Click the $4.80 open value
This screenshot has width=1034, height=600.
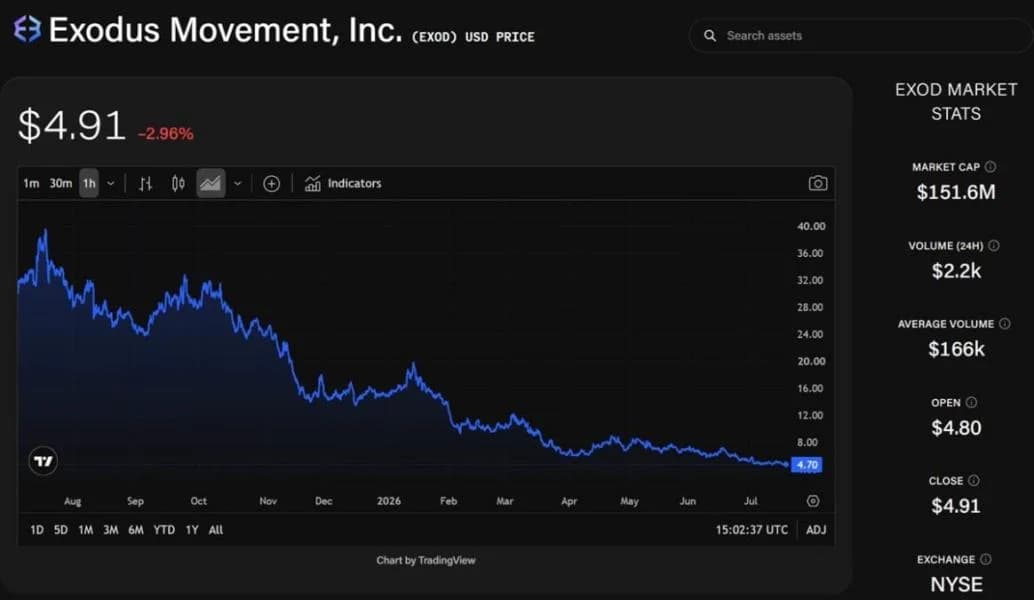[956, 428]
